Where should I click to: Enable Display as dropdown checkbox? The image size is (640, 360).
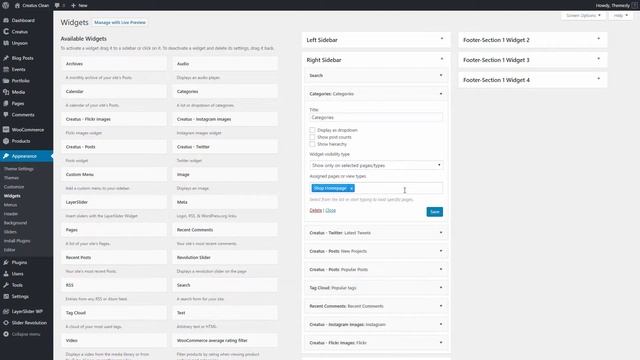(312, 130)
